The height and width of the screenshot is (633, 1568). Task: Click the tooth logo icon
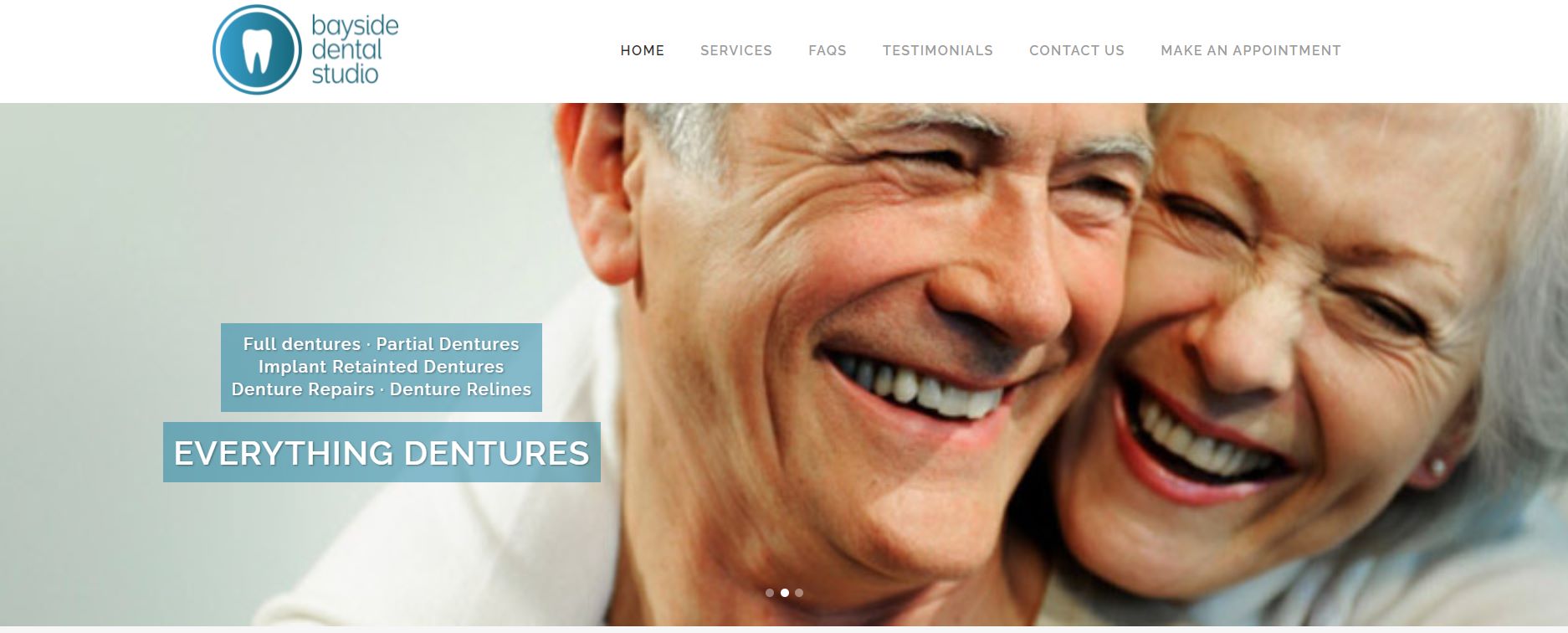click(257, 49)
